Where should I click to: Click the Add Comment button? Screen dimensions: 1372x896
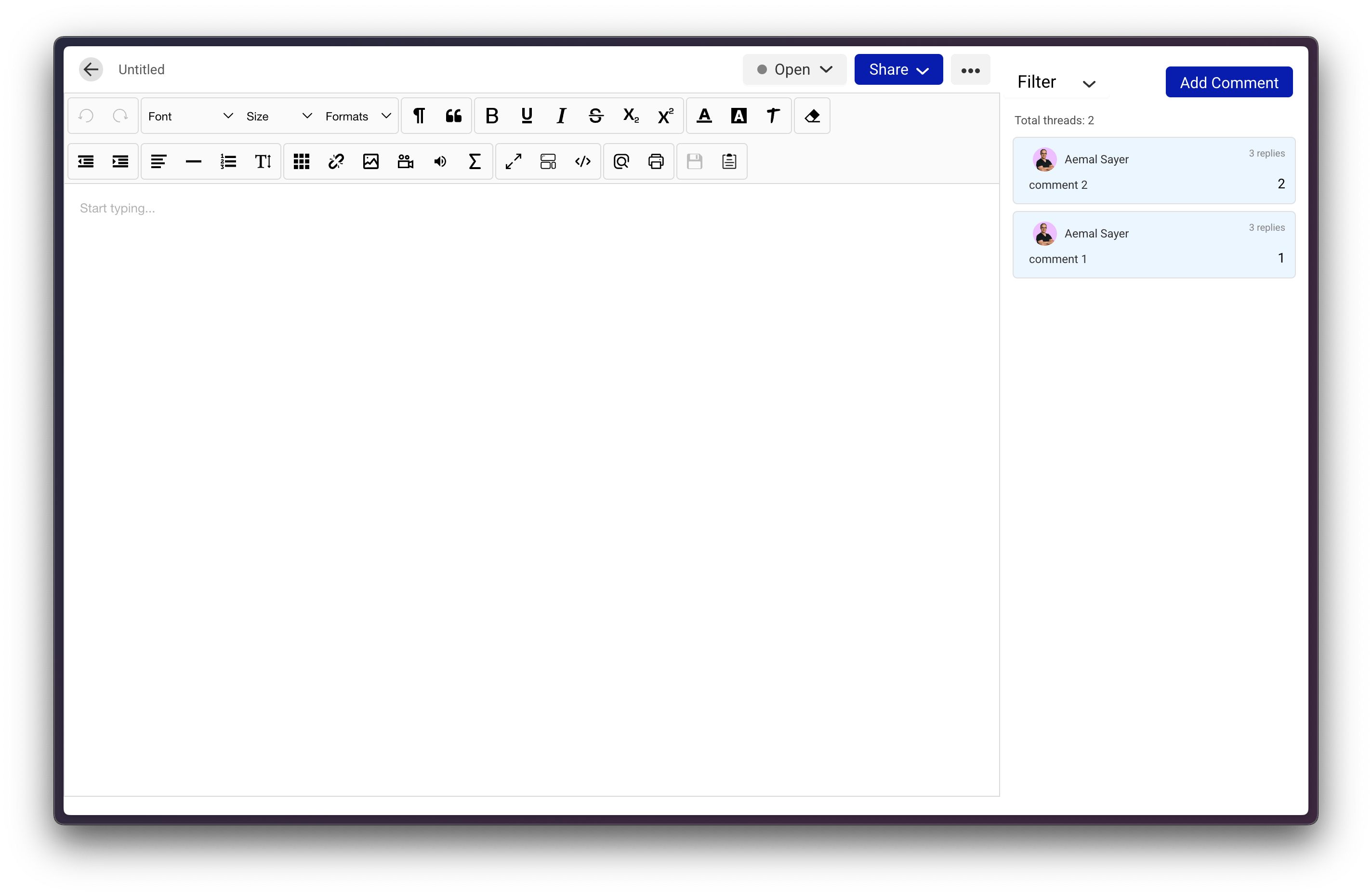1229,82
